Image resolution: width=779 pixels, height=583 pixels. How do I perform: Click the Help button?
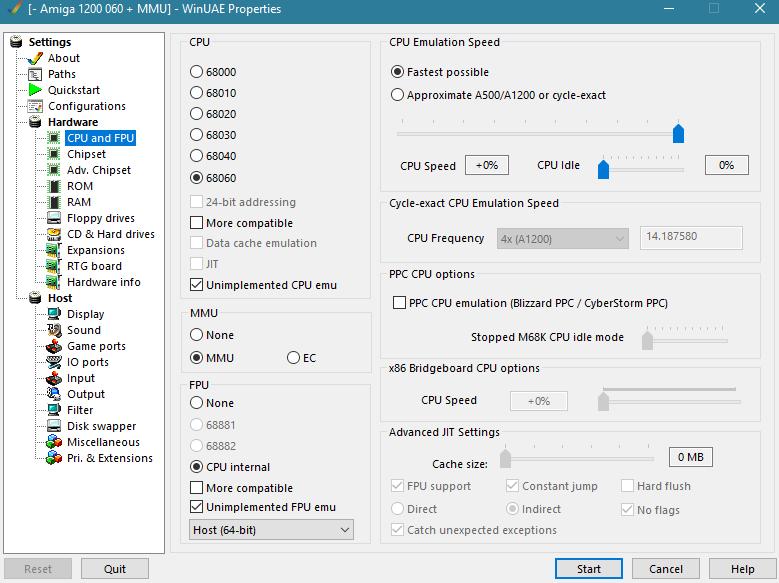point(742,569)
